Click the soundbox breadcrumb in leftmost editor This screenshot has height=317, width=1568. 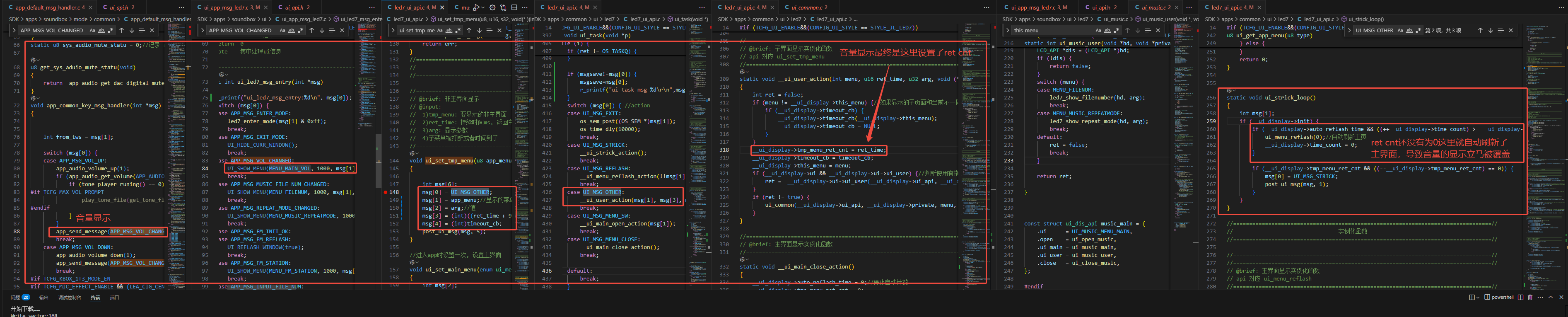point(55,19)
